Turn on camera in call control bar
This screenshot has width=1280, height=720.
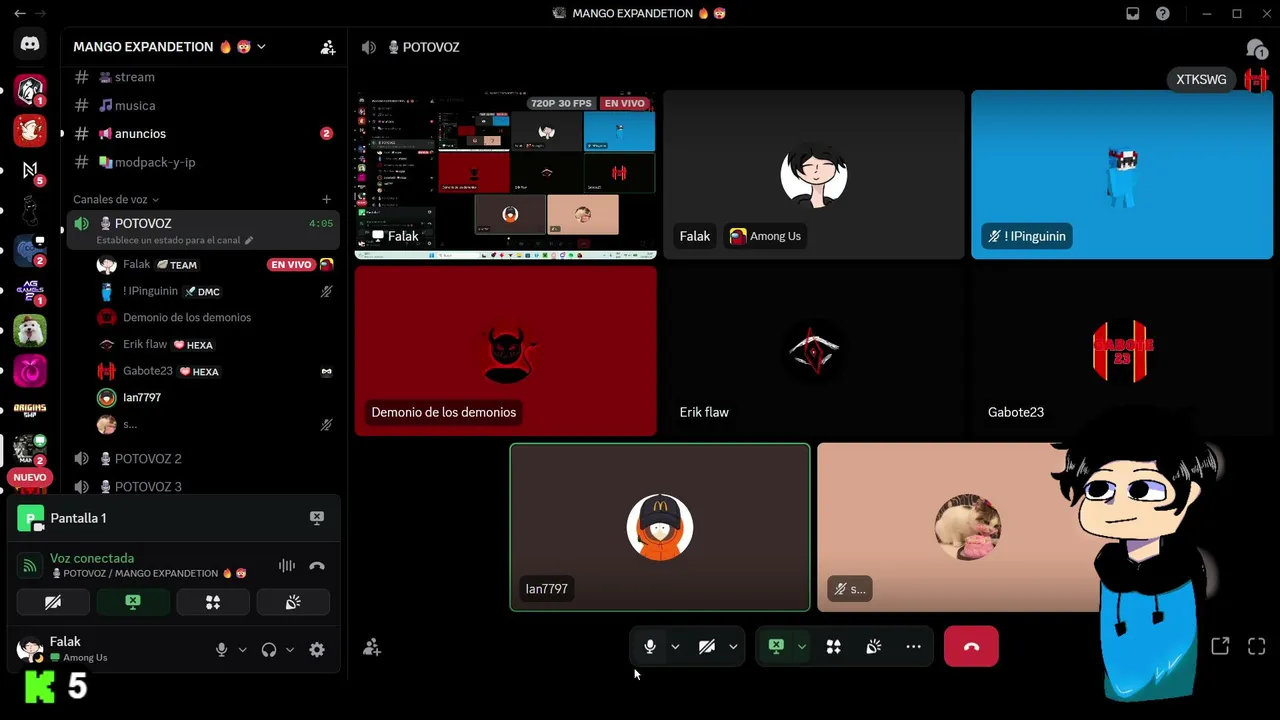tap(707, 647)
